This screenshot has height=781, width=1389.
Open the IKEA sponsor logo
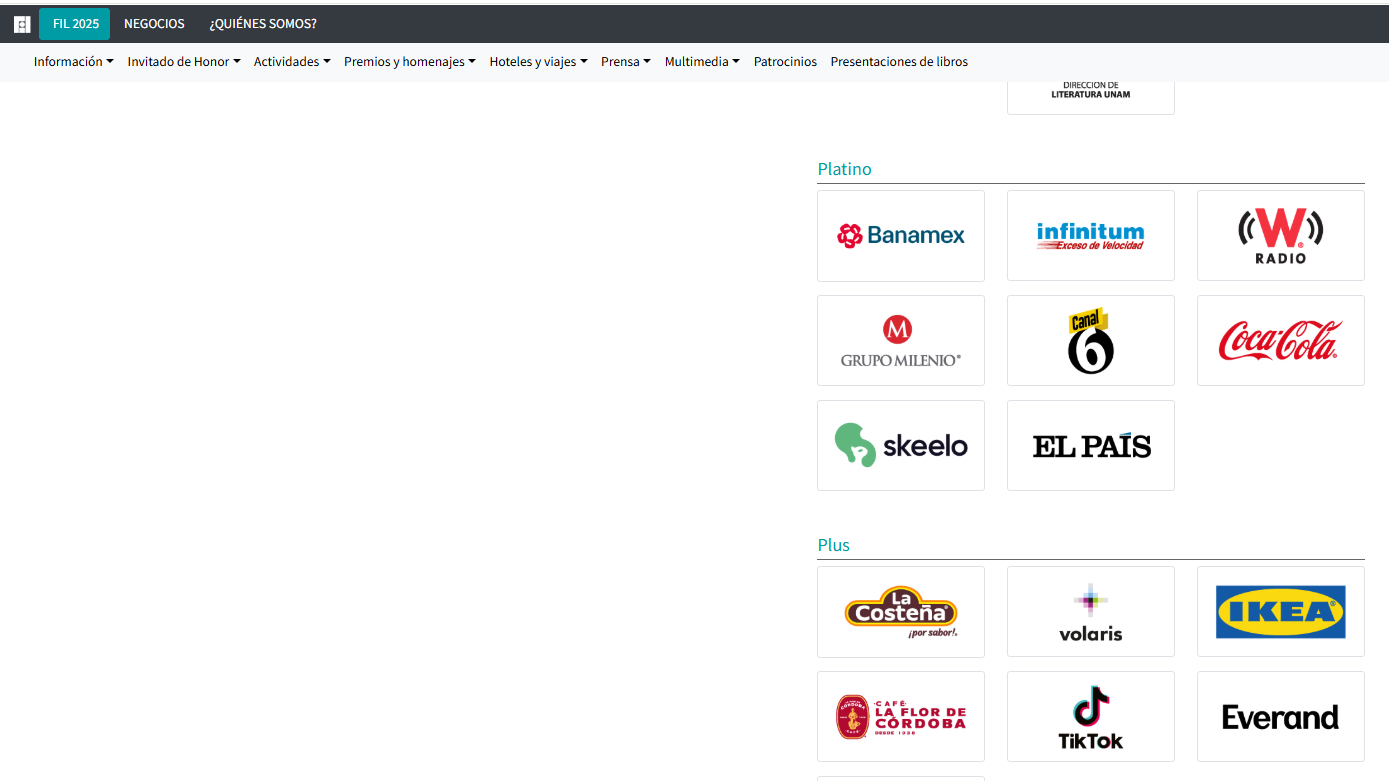(x=1280, y=612)
